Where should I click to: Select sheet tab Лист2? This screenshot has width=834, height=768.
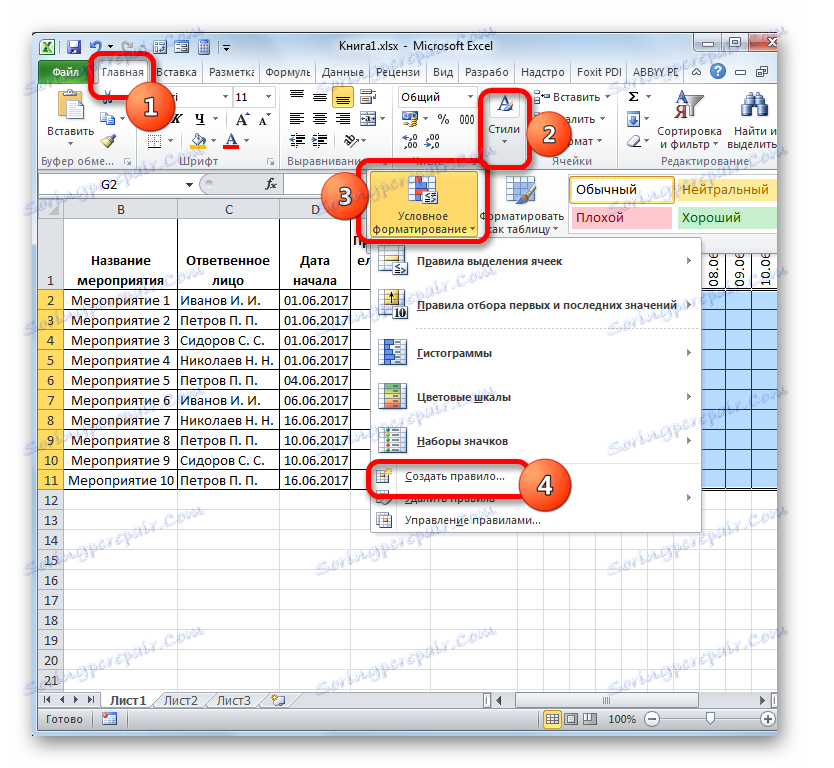tap(180, 700)
